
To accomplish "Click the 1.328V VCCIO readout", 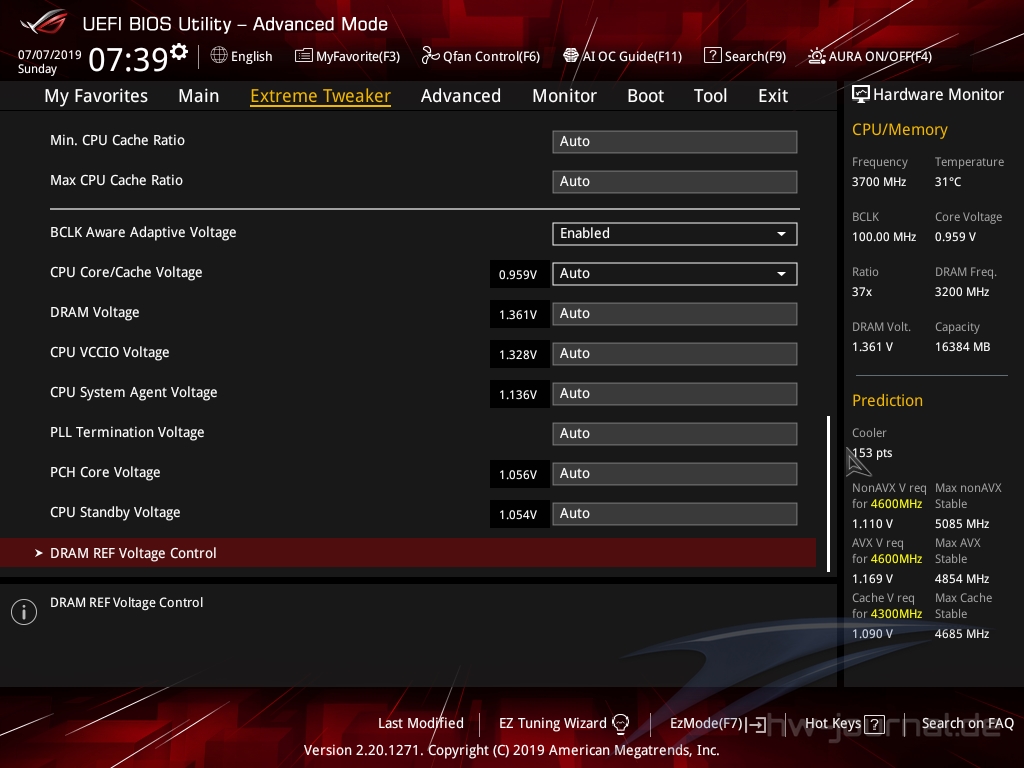I will tap(519, 354).
